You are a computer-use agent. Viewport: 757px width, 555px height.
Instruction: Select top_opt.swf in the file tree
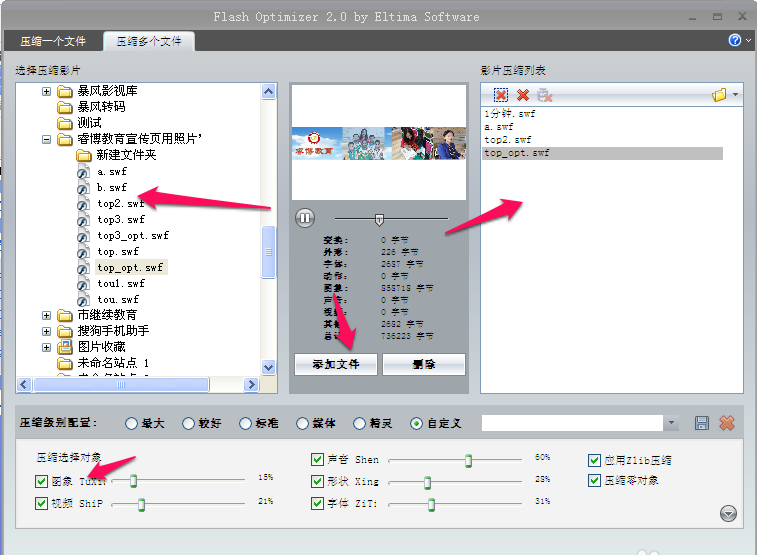pos(130,267)
